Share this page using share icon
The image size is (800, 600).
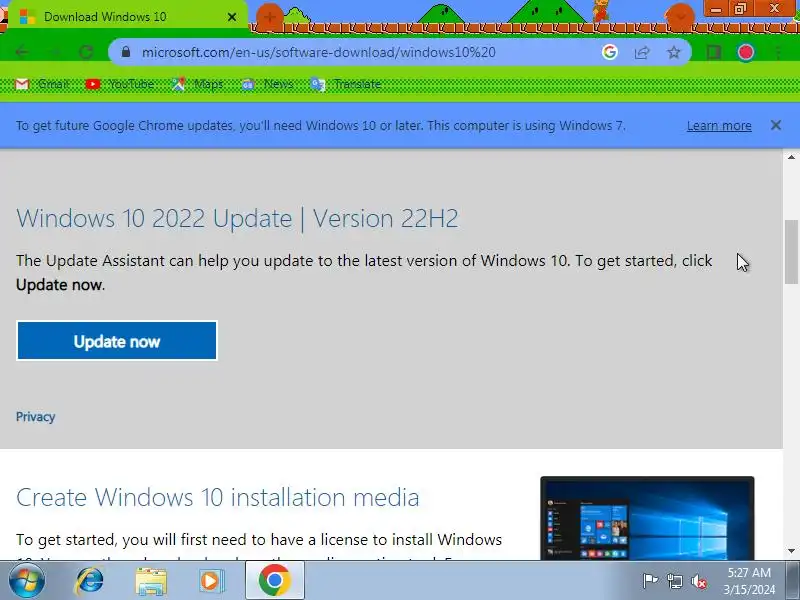(642, 52)
